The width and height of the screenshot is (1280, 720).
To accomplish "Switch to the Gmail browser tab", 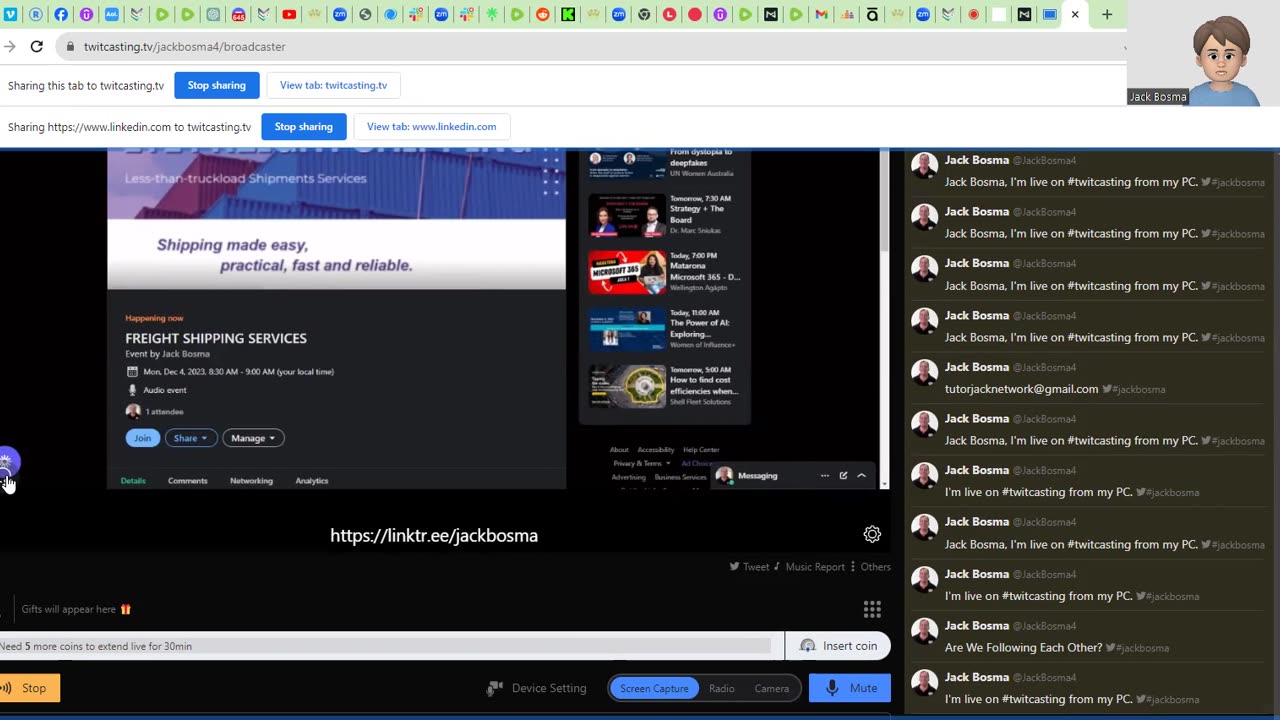I will tap(821, 15).
